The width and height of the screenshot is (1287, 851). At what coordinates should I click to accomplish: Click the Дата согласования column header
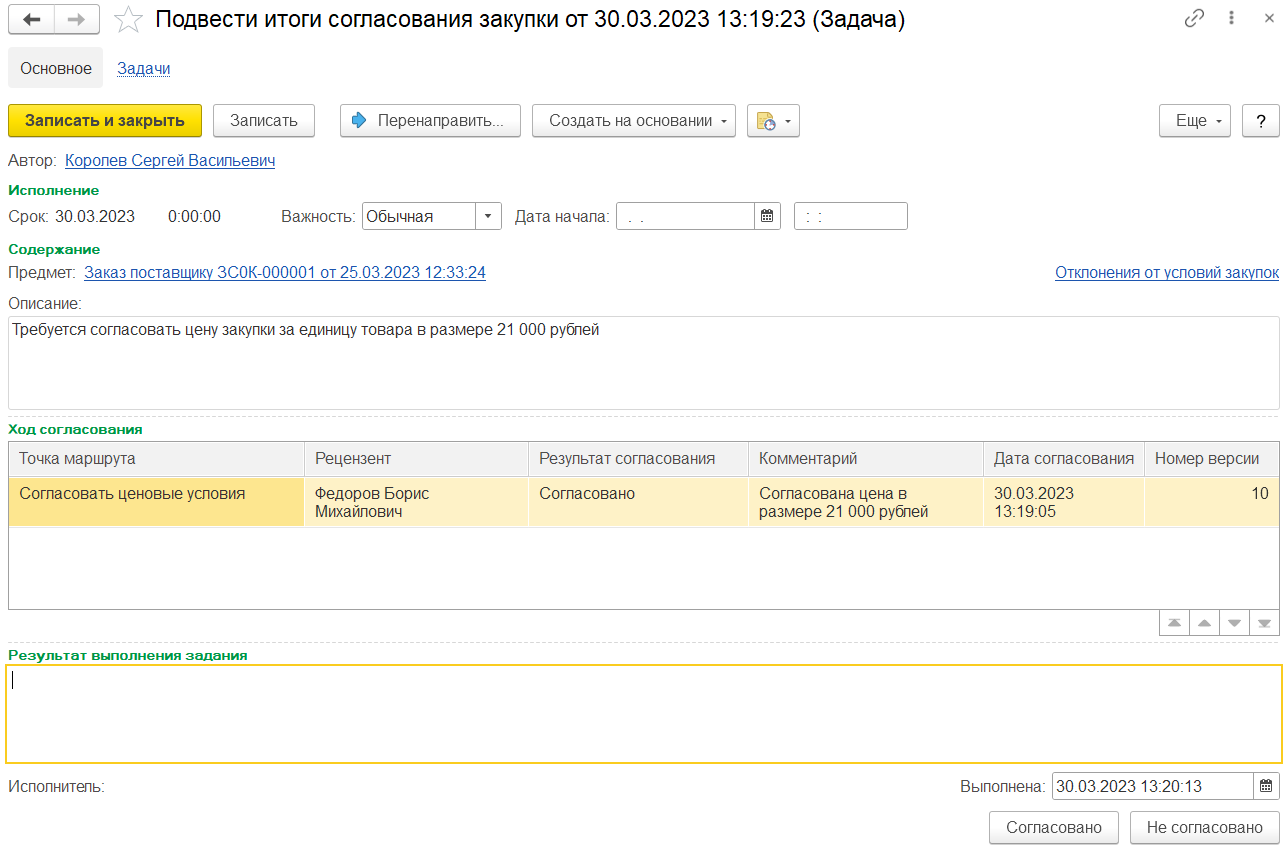coord(1064,459)
